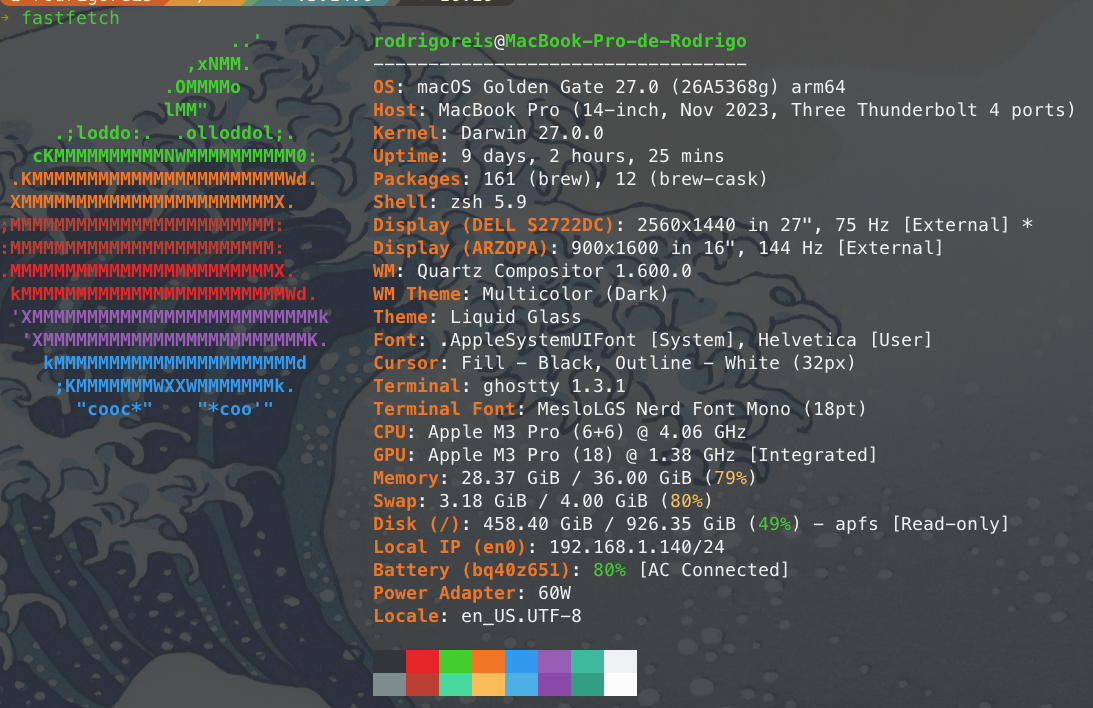Select the light blue swatch in the bottom palette row
1093x708 pixels.
pyautogui.click(x=521, y=684)
